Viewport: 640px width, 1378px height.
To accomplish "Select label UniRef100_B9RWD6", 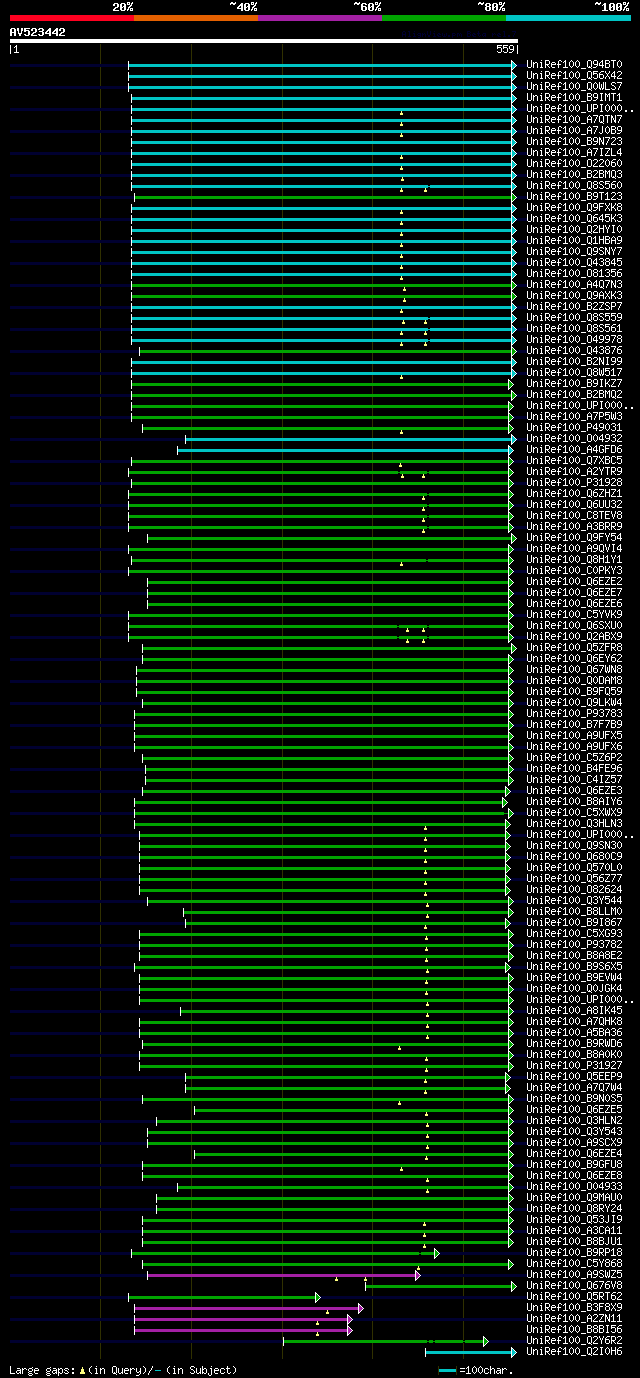I will pos(574,1044).
